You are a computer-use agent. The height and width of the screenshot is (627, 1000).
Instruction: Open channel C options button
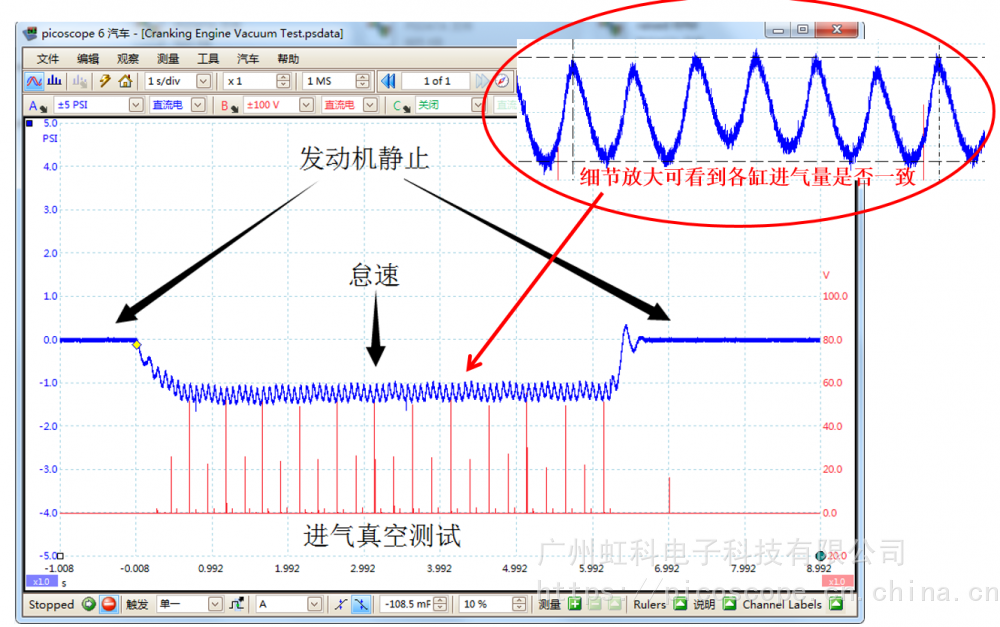click(401, 105)
